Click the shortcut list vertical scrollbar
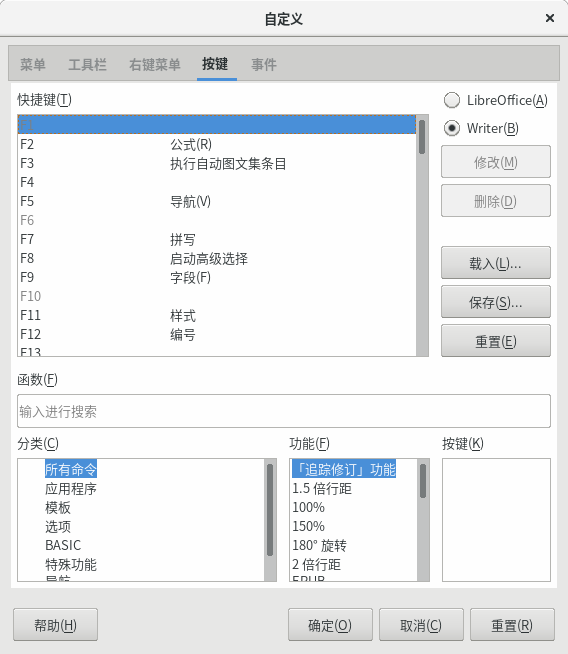Screen dimensions: 568x654 pyautogui.click(x=422, y=236)
